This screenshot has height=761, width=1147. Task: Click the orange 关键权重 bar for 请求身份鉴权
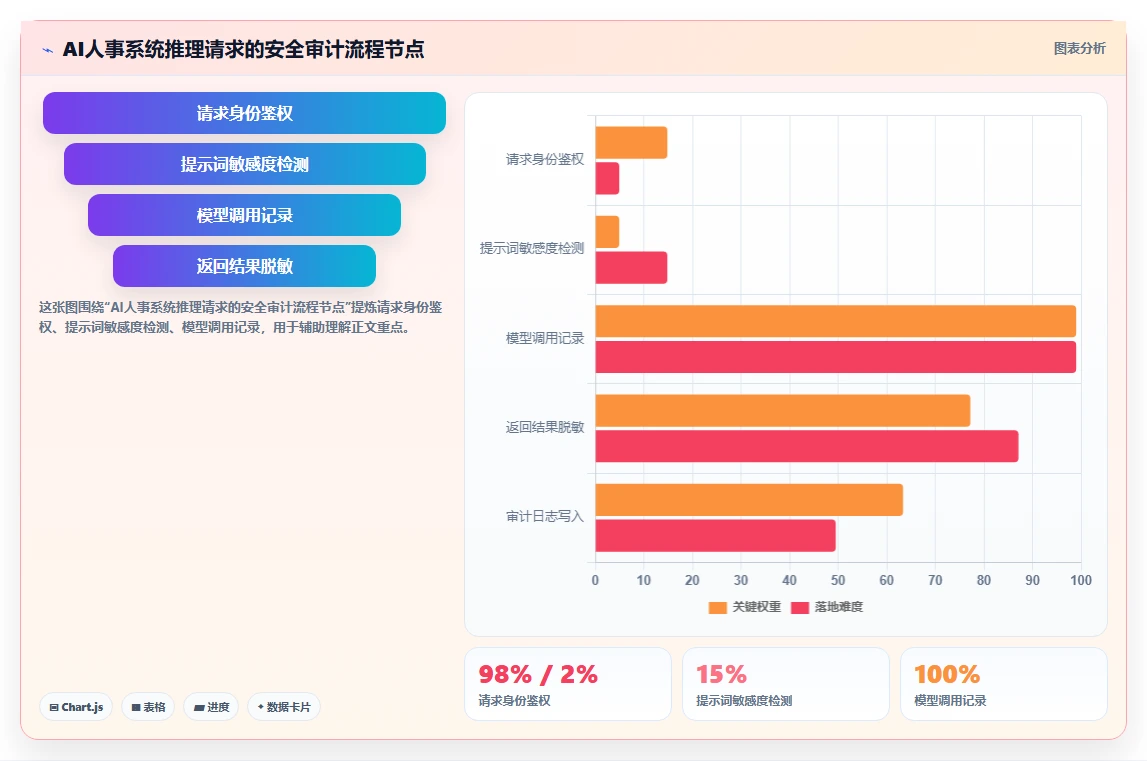click(631, 143)
